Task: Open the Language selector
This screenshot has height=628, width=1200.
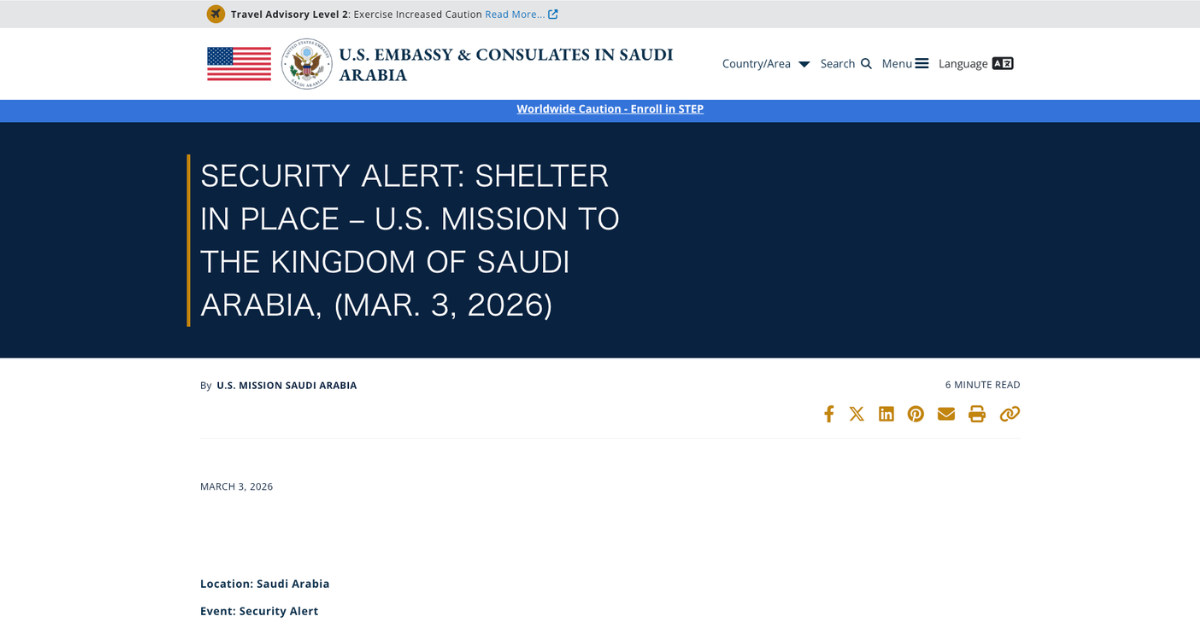Action: [x=975, y=64]
